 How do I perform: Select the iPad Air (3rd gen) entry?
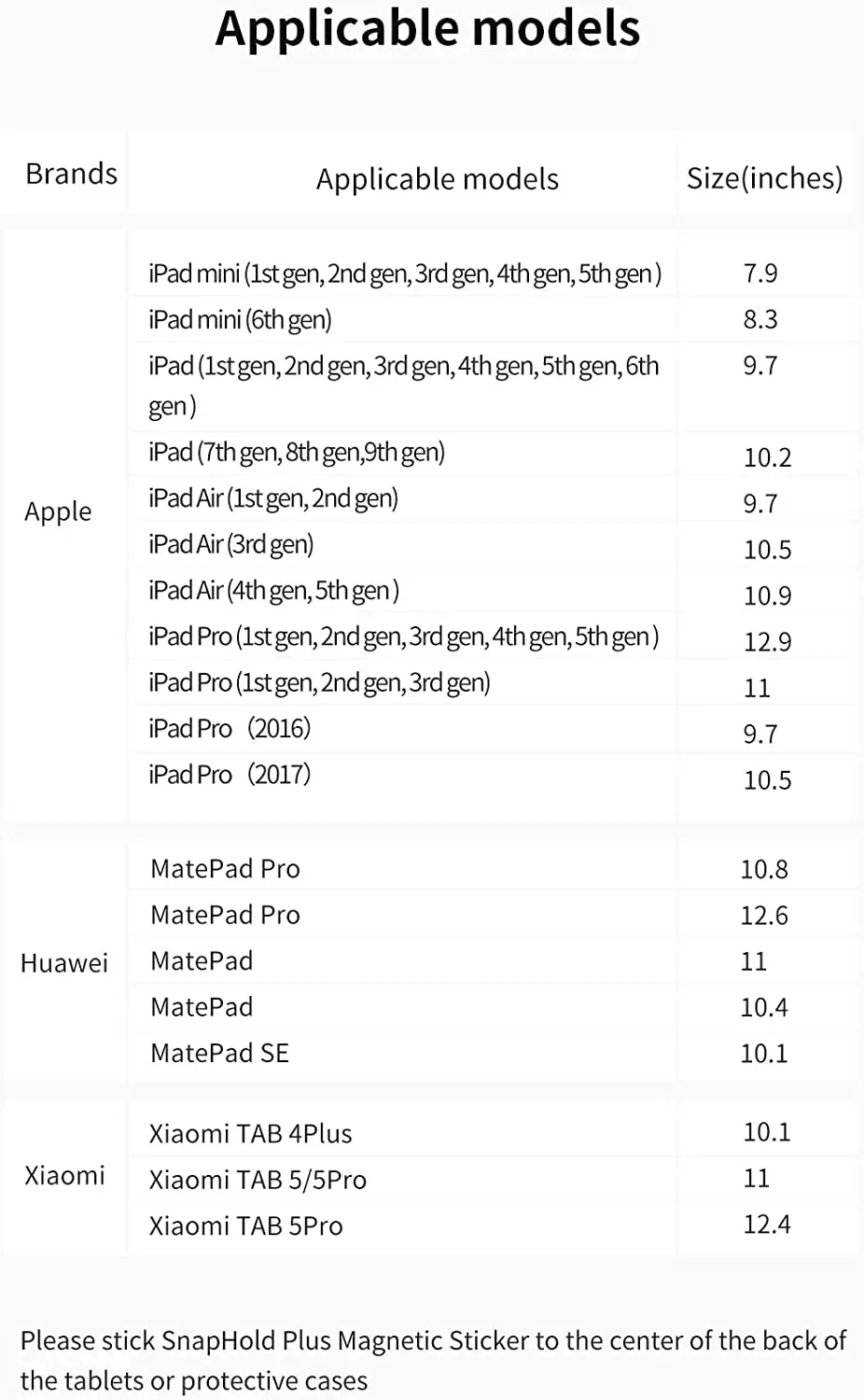tap(230, 544)
